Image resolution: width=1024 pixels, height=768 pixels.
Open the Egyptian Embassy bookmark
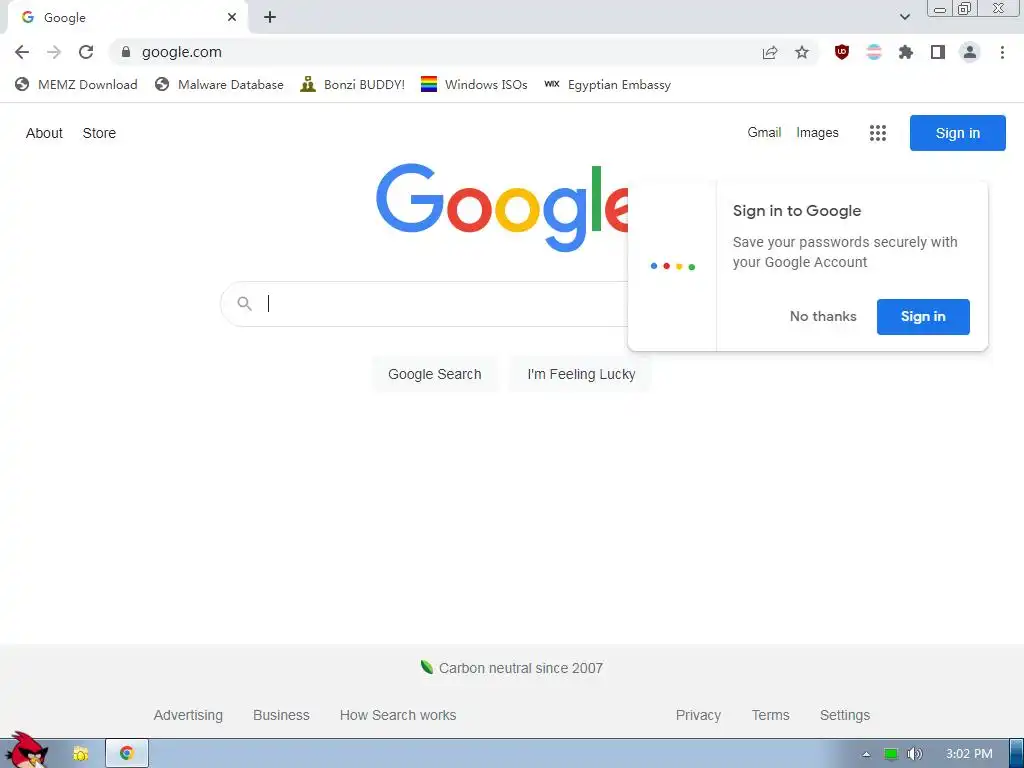(x=607, y=85)
